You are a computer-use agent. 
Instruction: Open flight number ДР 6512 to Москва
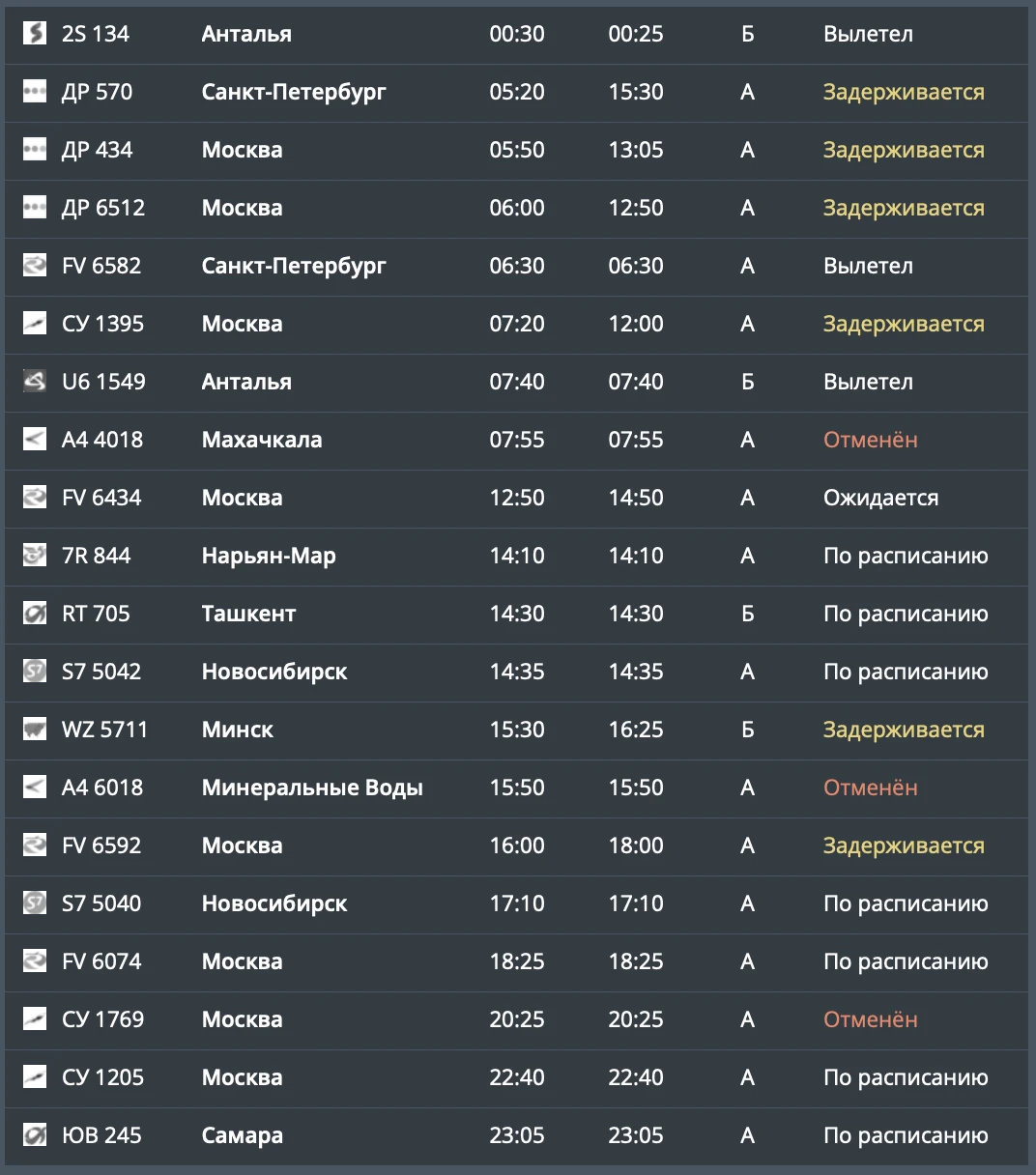click(x=103, y=208)
